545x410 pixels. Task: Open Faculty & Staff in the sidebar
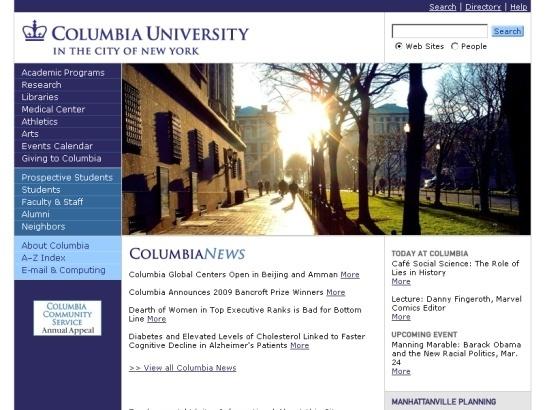click(52, 202)
